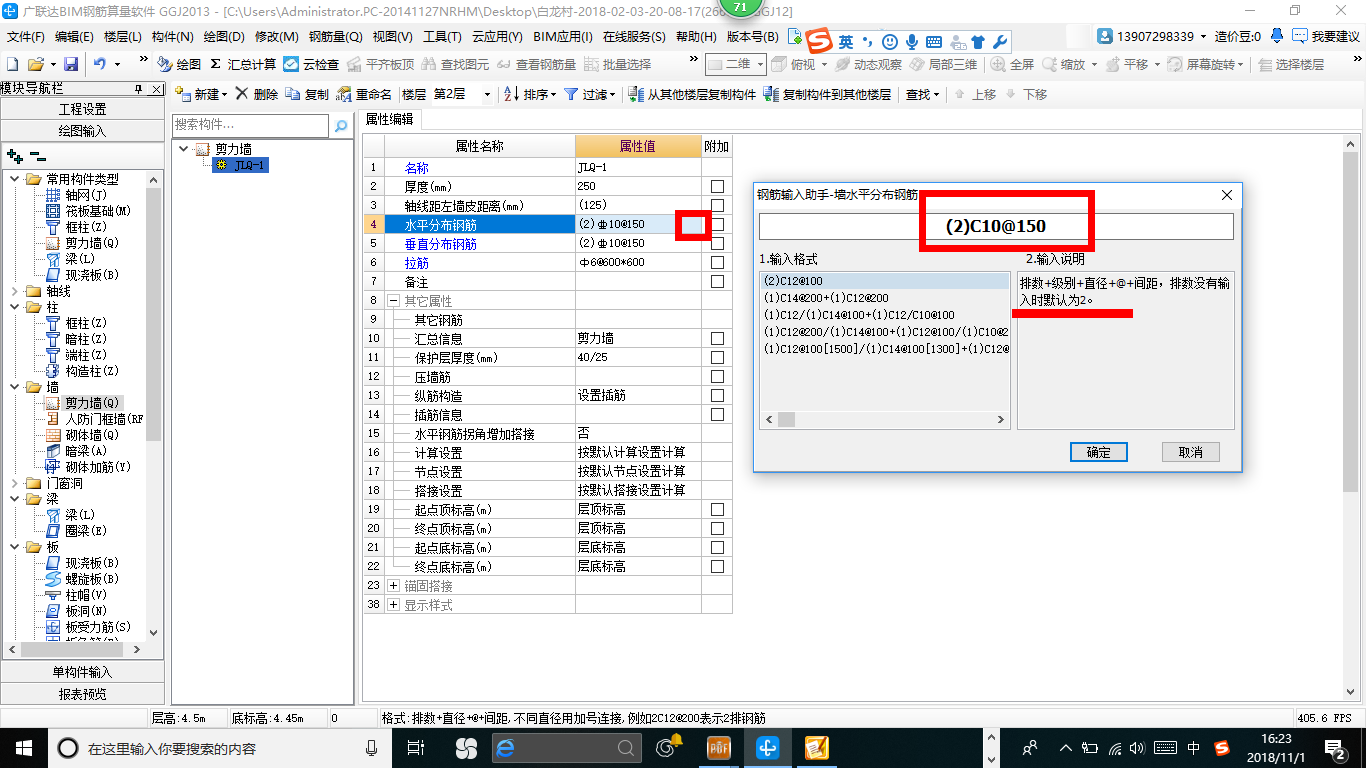Image resolution: width=1366 pixels, height=768 pixels.
Task: Click the save disk icon
Action: tap(70, 64)
